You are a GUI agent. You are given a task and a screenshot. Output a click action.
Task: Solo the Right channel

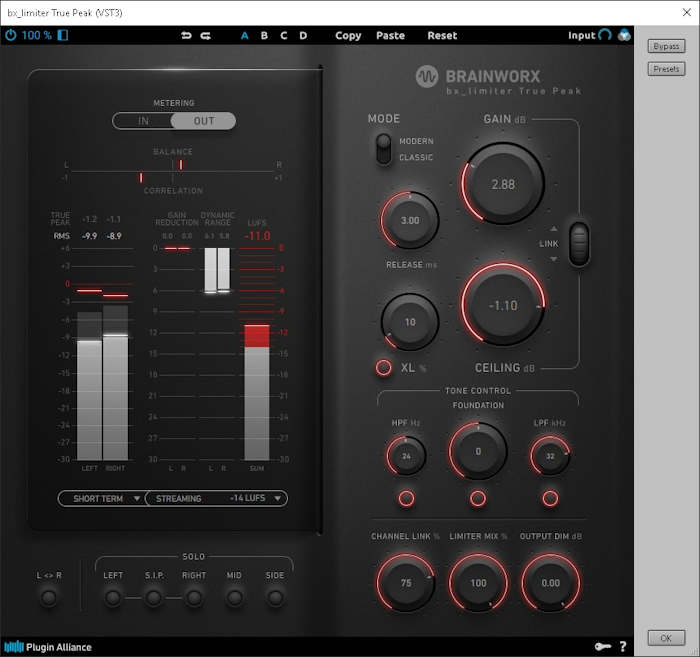(x=194, y=597)
